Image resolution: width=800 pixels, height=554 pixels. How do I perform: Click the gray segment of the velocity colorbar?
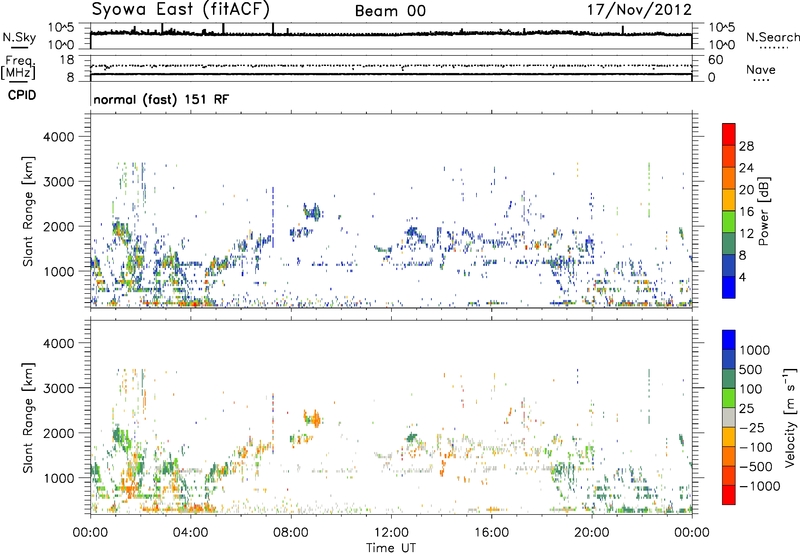click(x=729, y=418)
